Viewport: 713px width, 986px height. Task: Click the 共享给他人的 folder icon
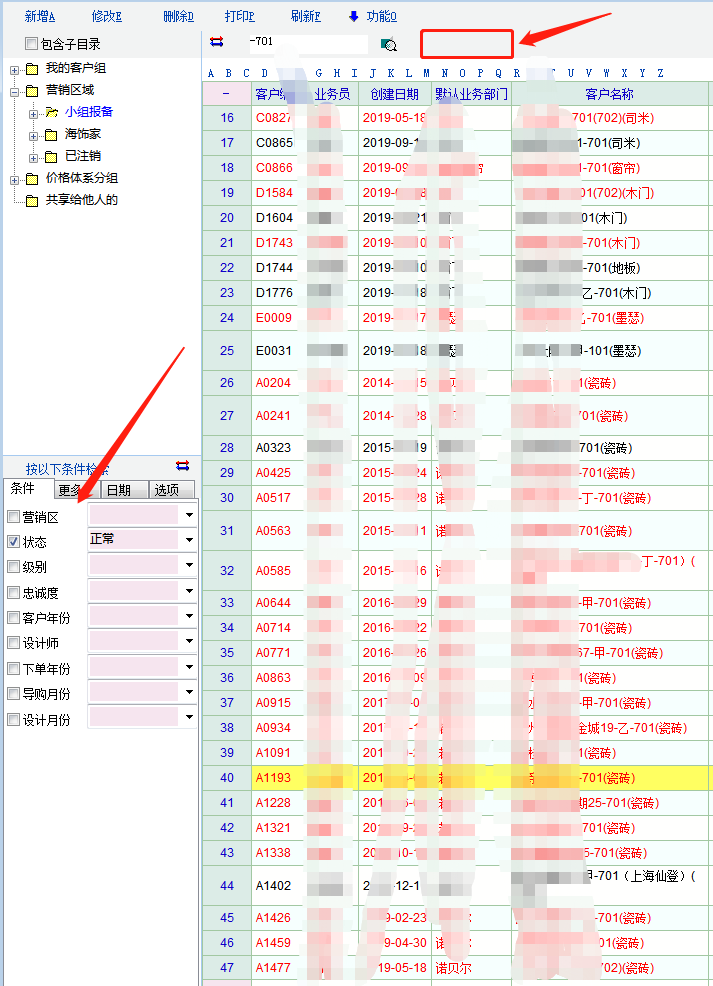point(32,200)
